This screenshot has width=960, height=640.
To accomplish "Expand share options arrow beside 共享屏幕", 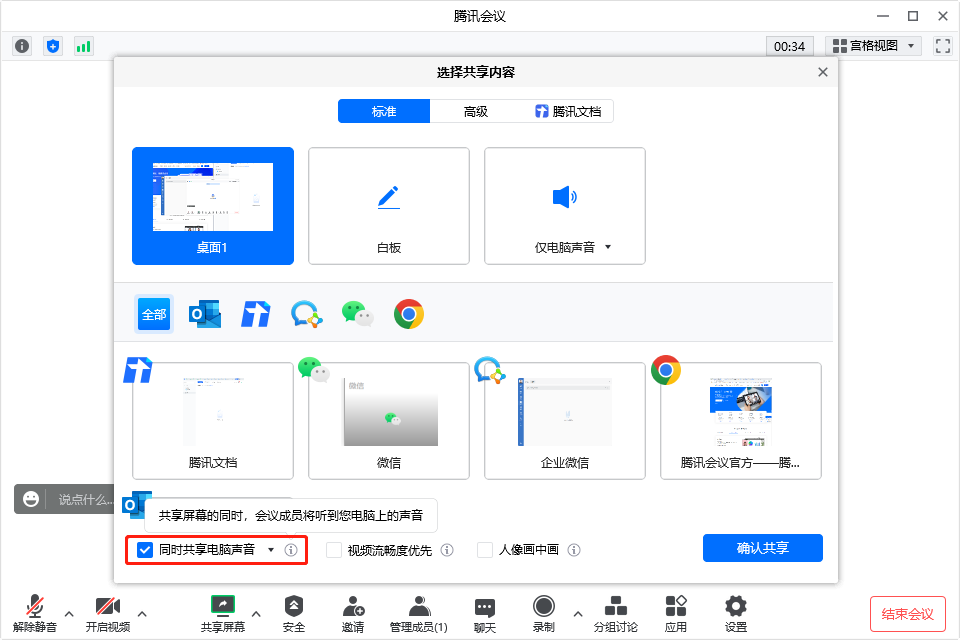I will pyautogui.click(x=257, y=614).
